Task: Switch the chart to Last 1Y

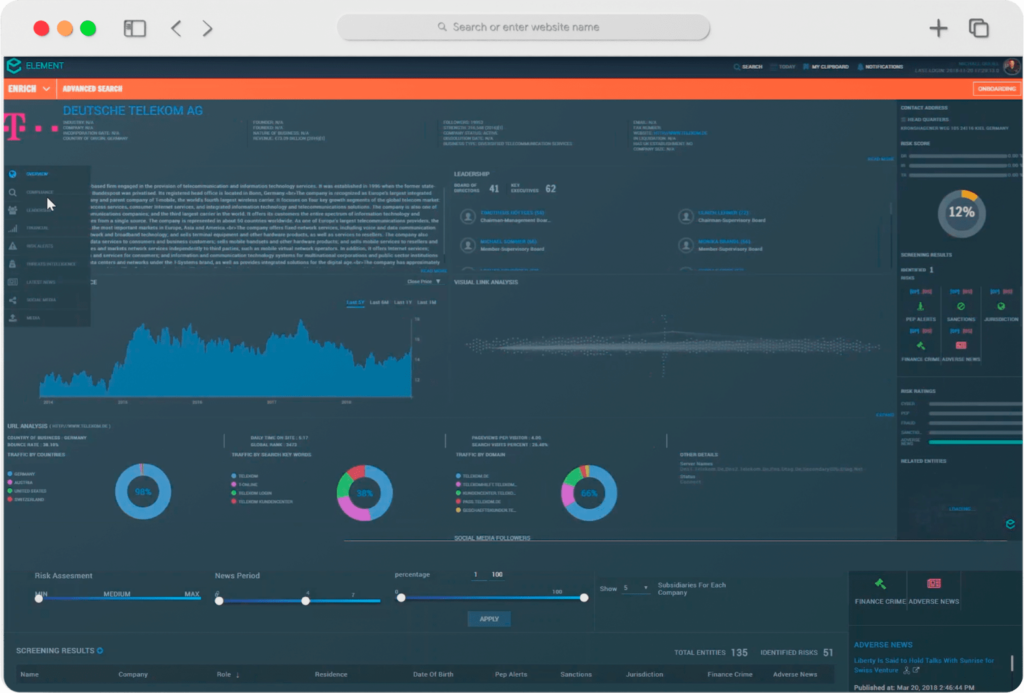Action: pos(403,302)
